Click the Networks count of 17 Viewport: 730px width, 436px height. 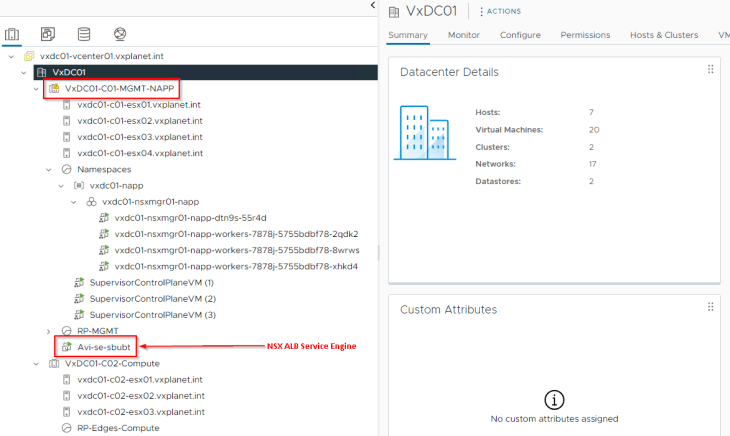tap(593, 164)
